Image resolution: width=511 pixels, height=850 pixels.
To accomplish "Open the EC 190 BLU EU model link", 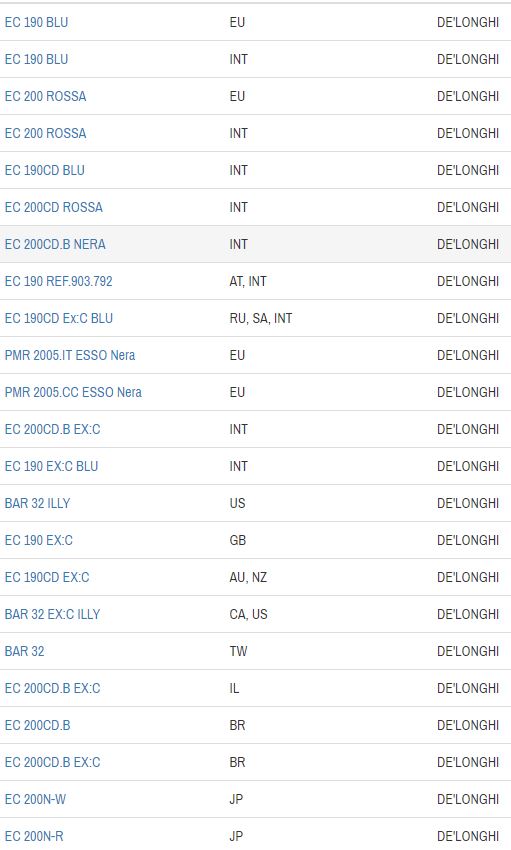I will (36, 22).
